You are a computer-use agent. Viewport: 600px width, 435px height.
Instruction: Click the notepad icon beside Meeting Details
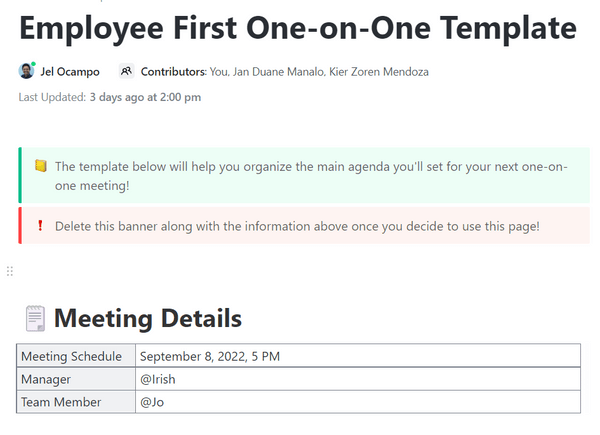[x=34, y=319]
